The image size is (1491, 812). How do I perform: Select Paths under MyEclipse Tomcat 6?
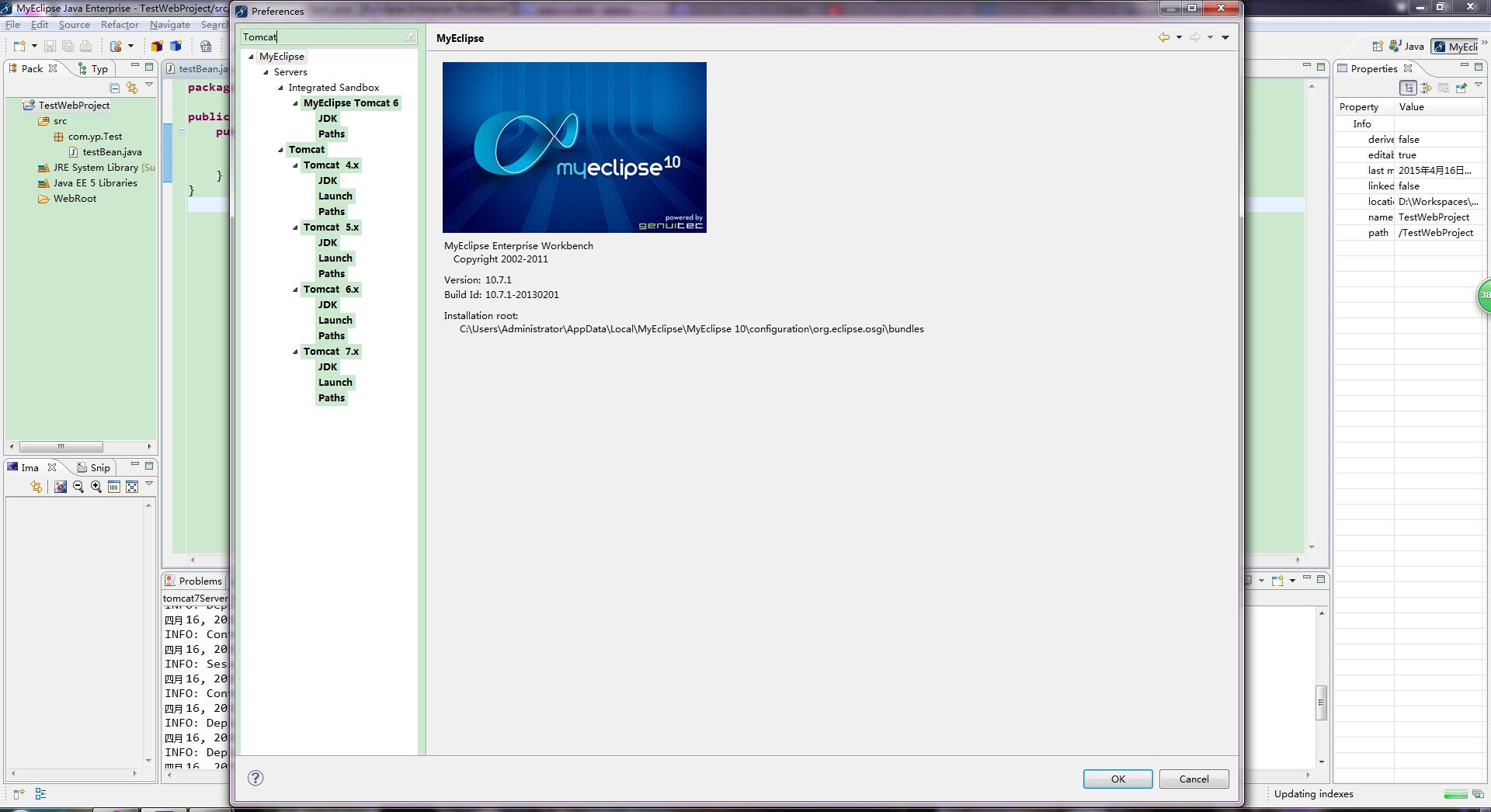coord(331,134)
